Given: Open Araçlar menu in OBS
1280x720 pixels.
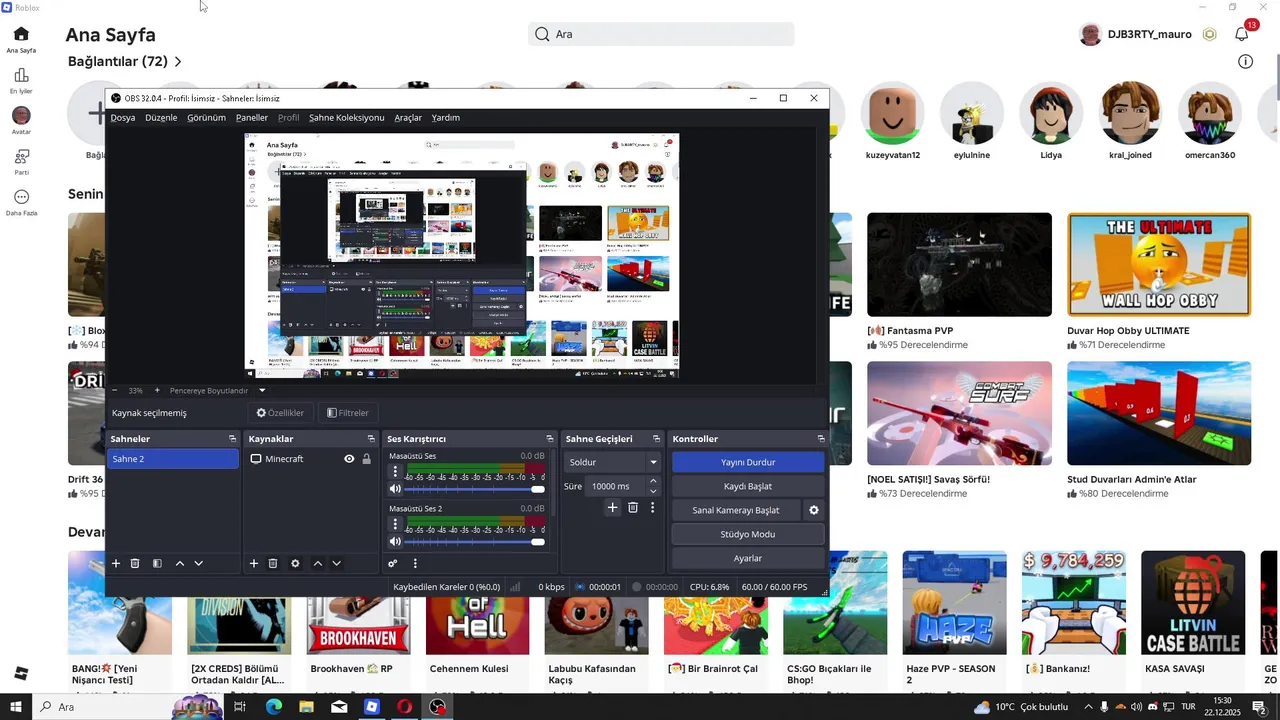Looking at the screenshot, I should coord(408,117).
